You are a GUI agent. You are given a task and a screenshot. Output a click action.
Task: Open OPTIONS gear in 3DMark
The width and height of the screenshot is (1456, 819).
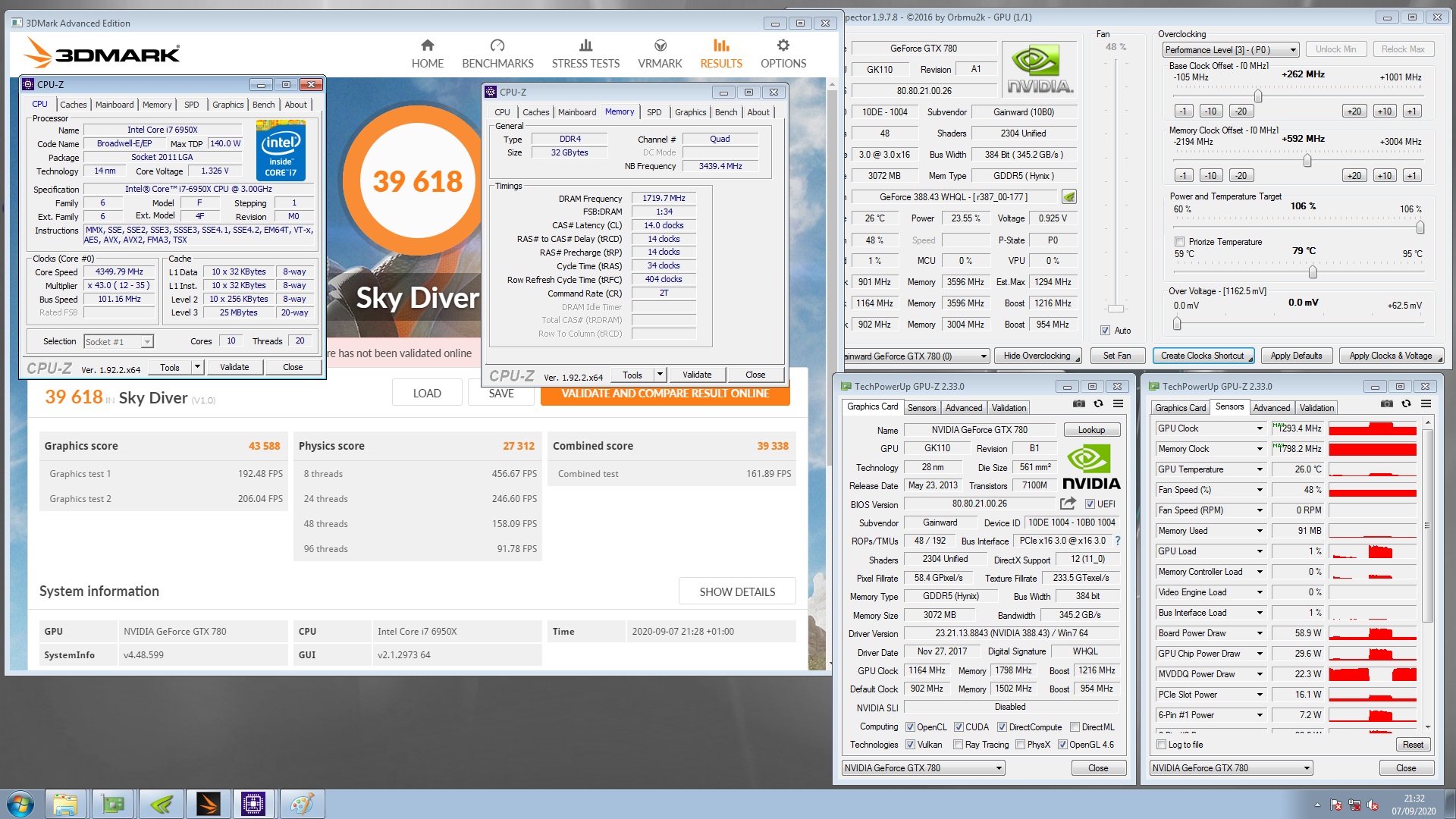(x=783, y=55)
